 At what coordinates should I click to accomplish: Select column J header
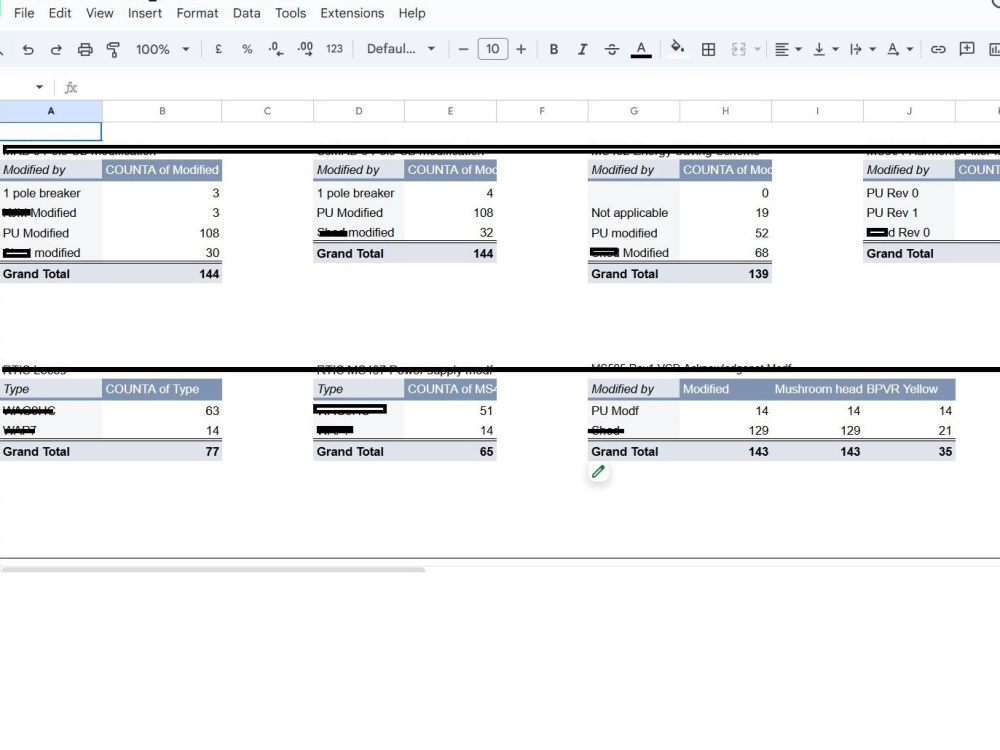[909, 111]
